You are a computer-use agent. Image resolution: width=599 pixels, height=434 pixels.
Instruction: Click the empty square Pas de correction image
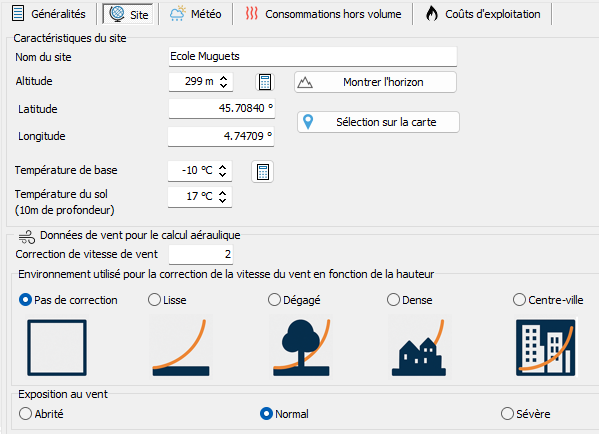click(57, 348)
